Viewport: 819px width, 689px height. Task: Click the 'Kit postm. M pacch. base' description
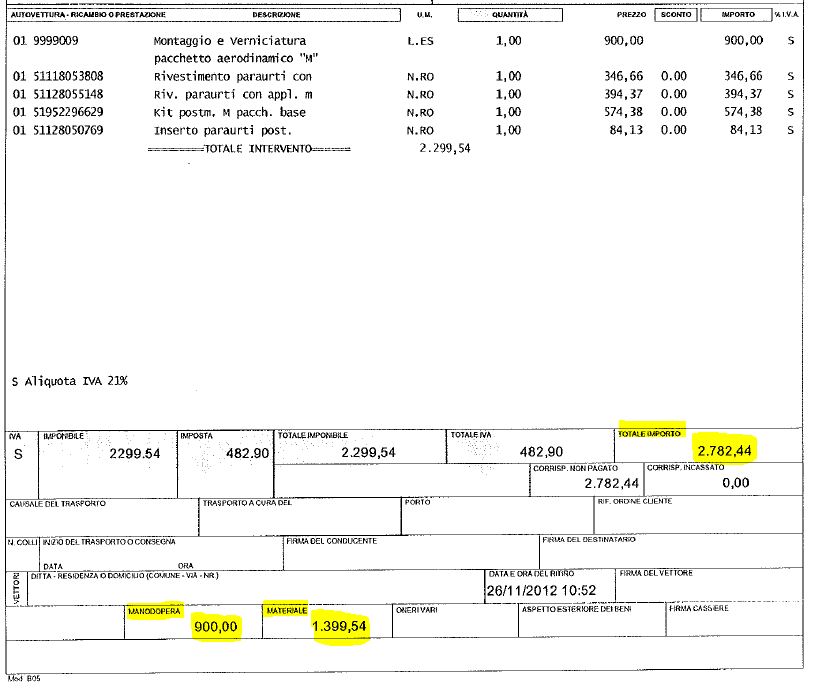coord(229,113)
